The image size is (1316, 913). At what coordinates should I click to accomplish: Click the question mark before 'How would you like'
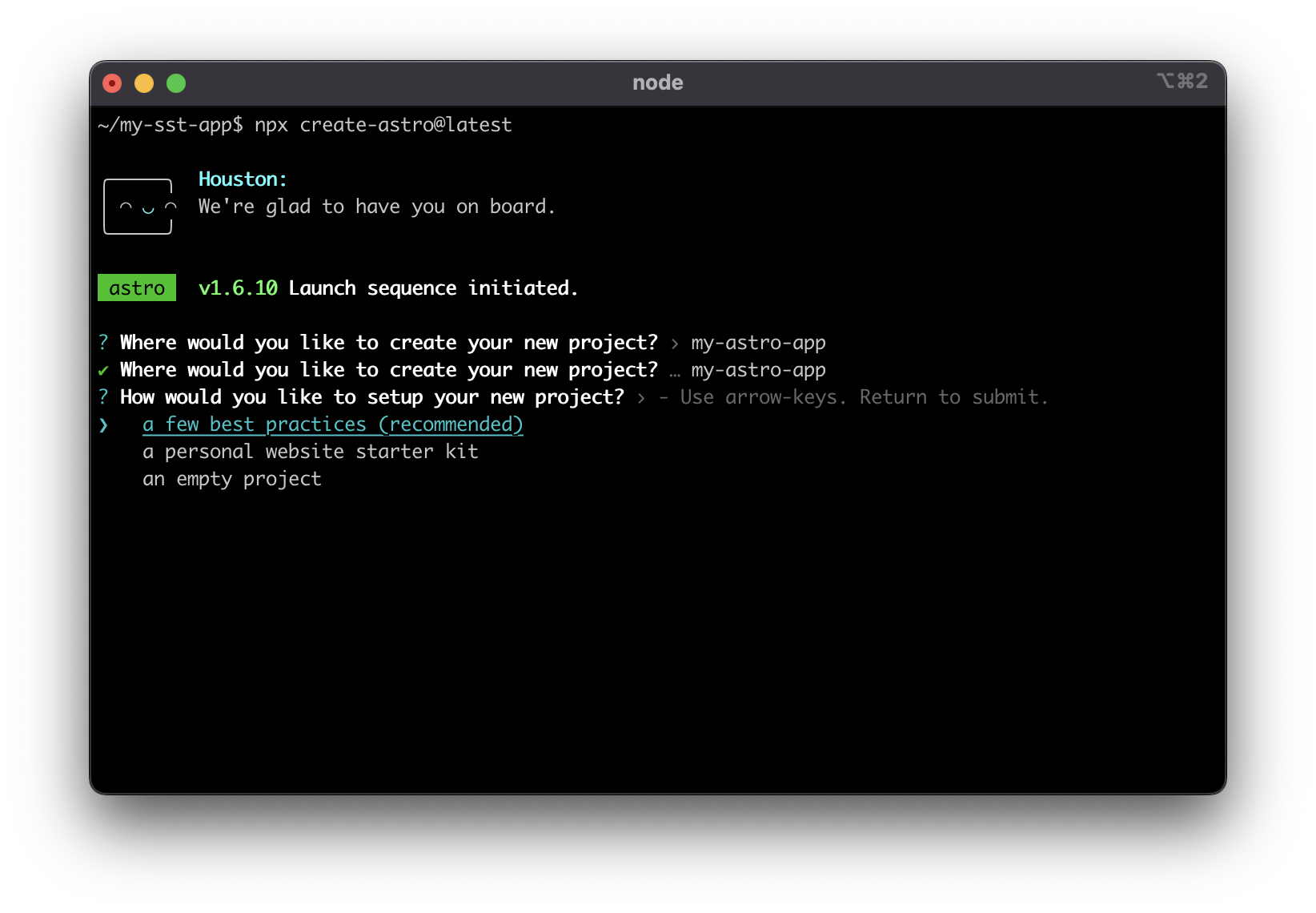pos(103,397)
